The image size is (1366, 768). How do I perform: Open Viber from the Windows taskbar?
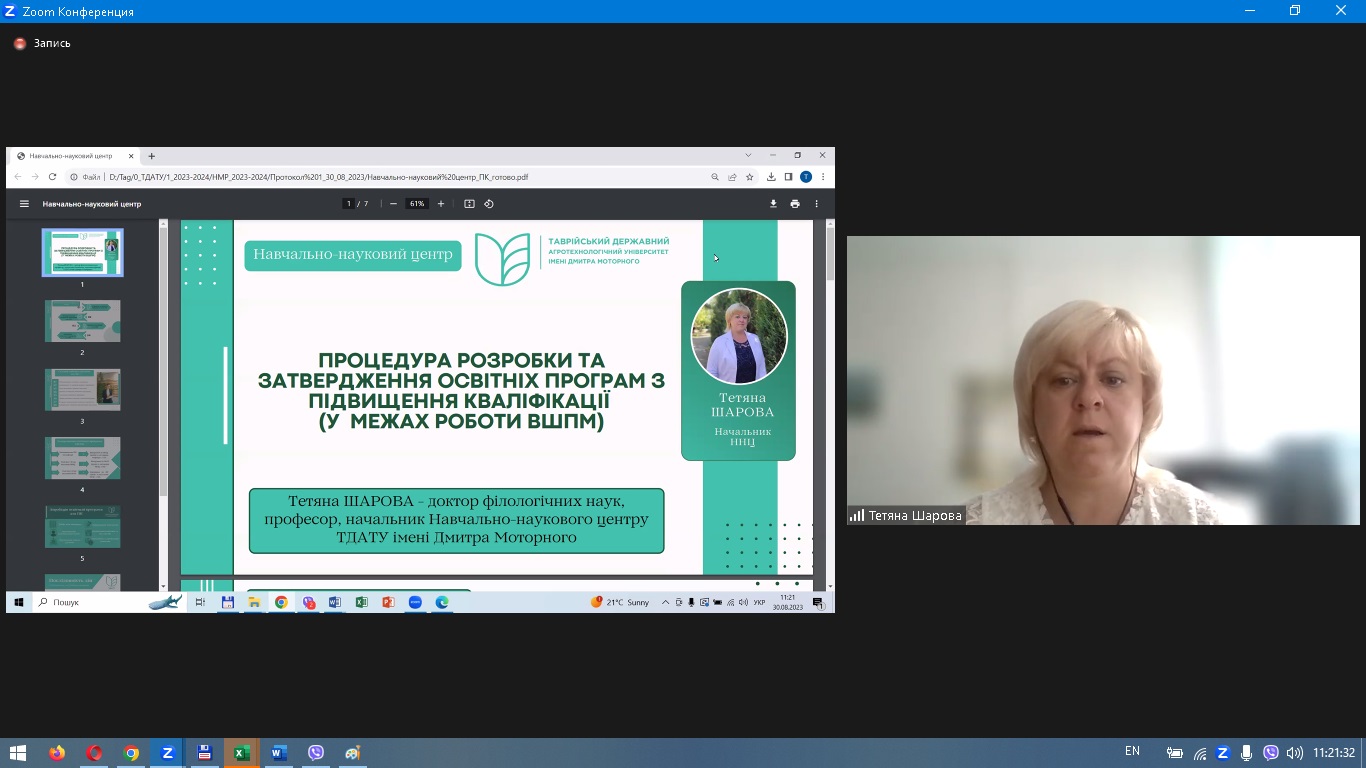(316, 753)
